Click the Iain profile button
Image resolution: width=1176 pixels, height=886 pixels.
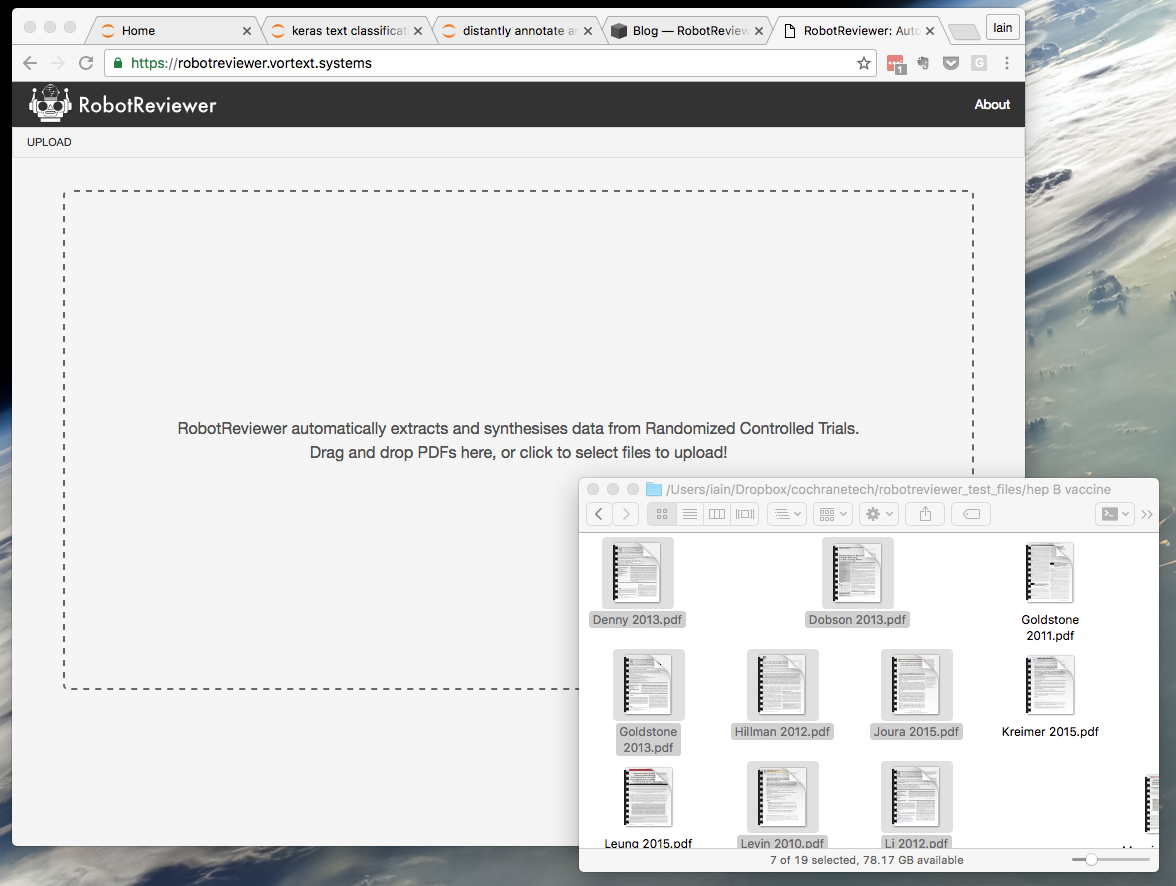click(1002, 28)
